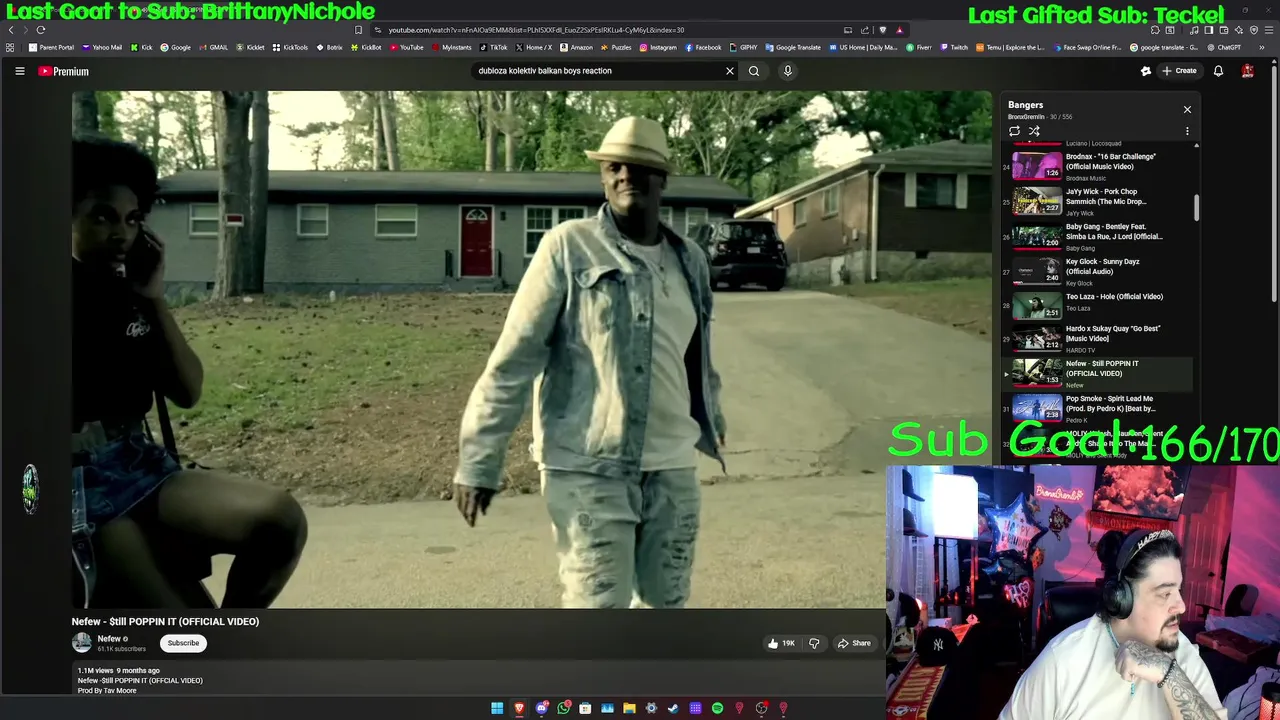Open the Facebook bookmark
The image size is (1280, 720).
click(x=703, y=47)
